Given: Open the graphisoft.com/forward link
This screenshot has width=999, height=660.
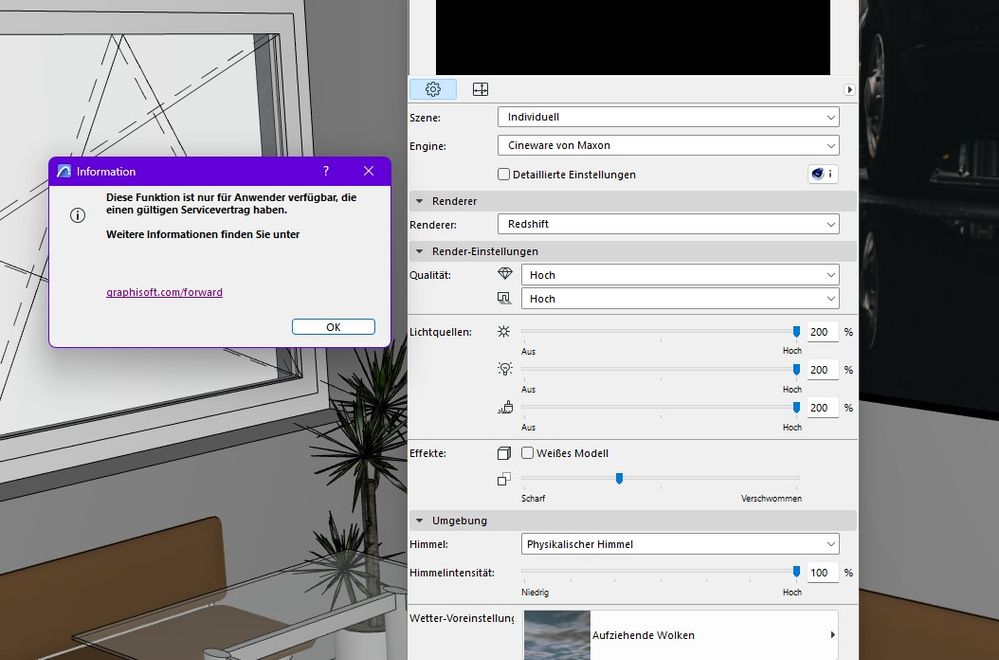Looking at the screenshot, I should click(x=164, y=292).
